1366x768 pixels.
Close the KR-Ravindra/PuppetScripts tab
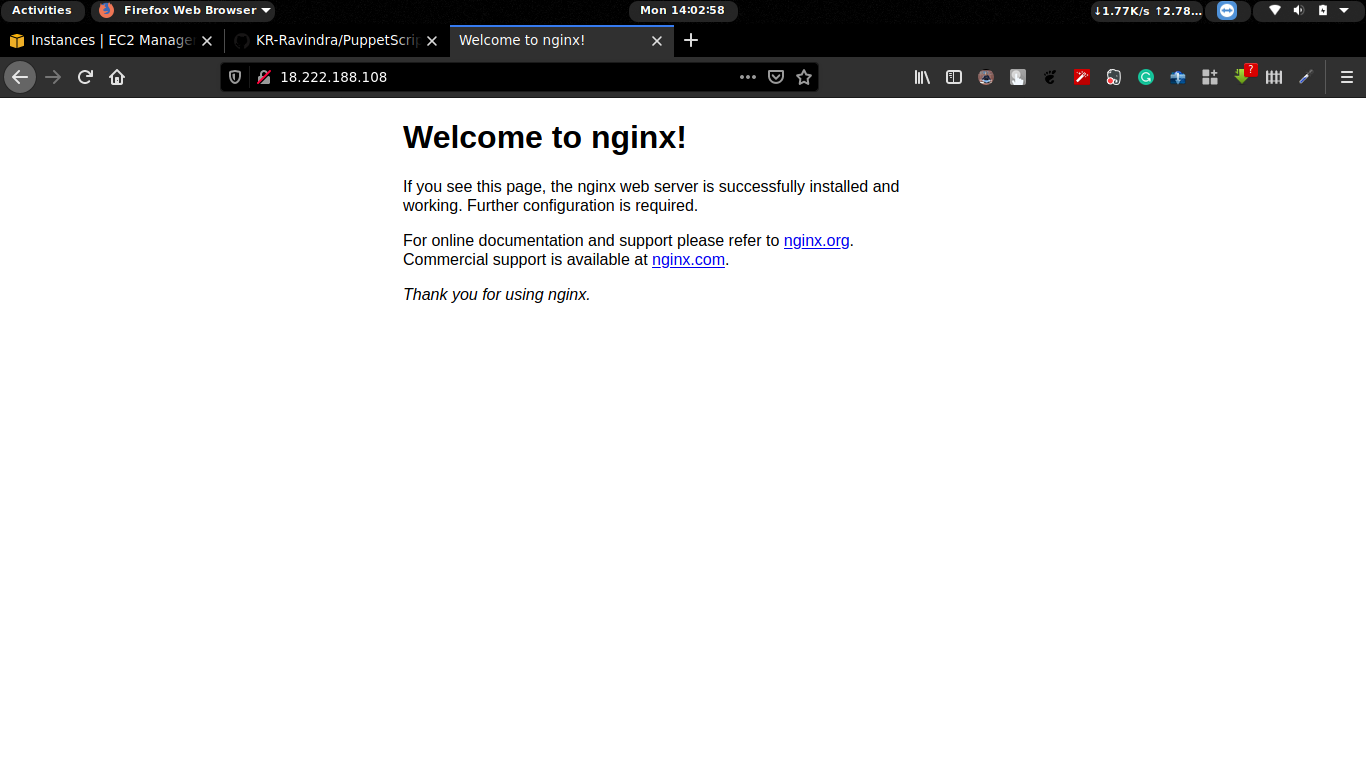pyautogui.click(x=432, y=41)
